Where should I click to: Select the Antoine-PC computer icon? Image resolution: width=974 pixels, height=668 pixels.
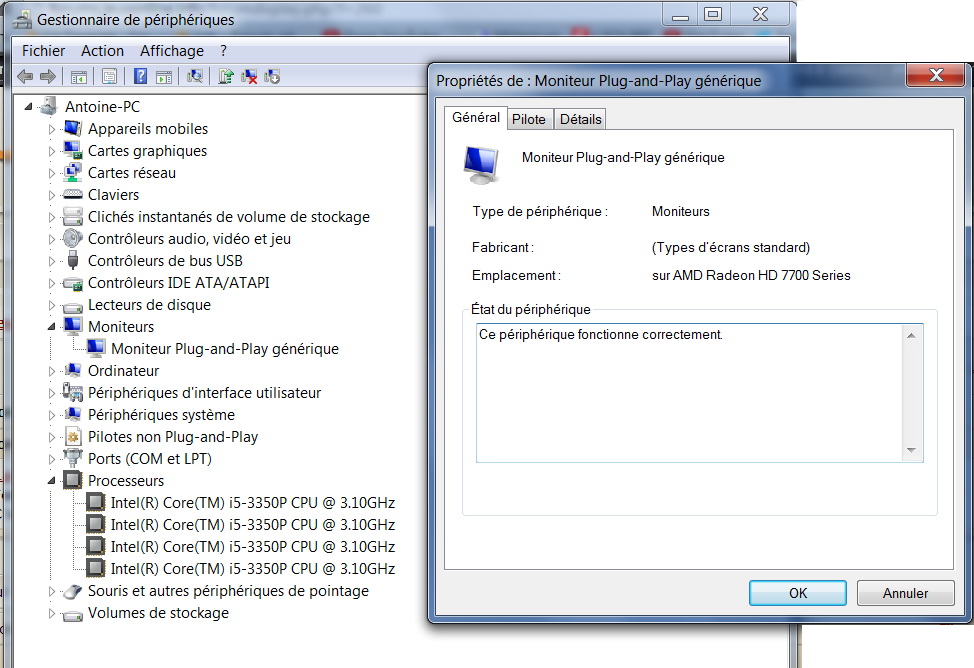48,106
